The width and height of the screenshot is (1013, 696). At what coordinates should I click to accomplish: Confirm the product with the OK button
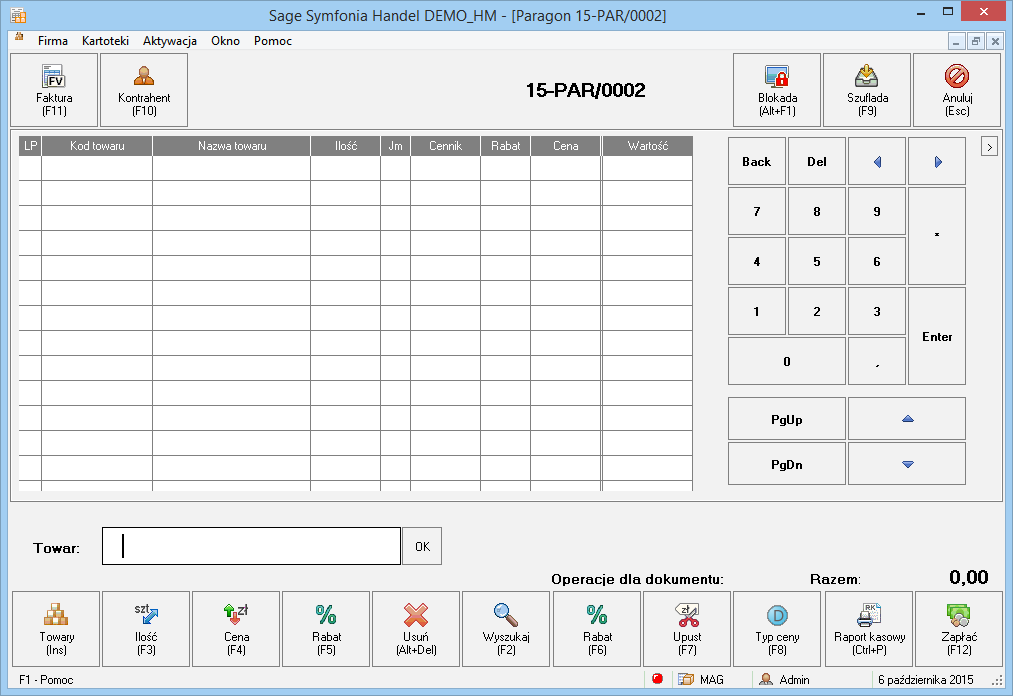point(422,547)
